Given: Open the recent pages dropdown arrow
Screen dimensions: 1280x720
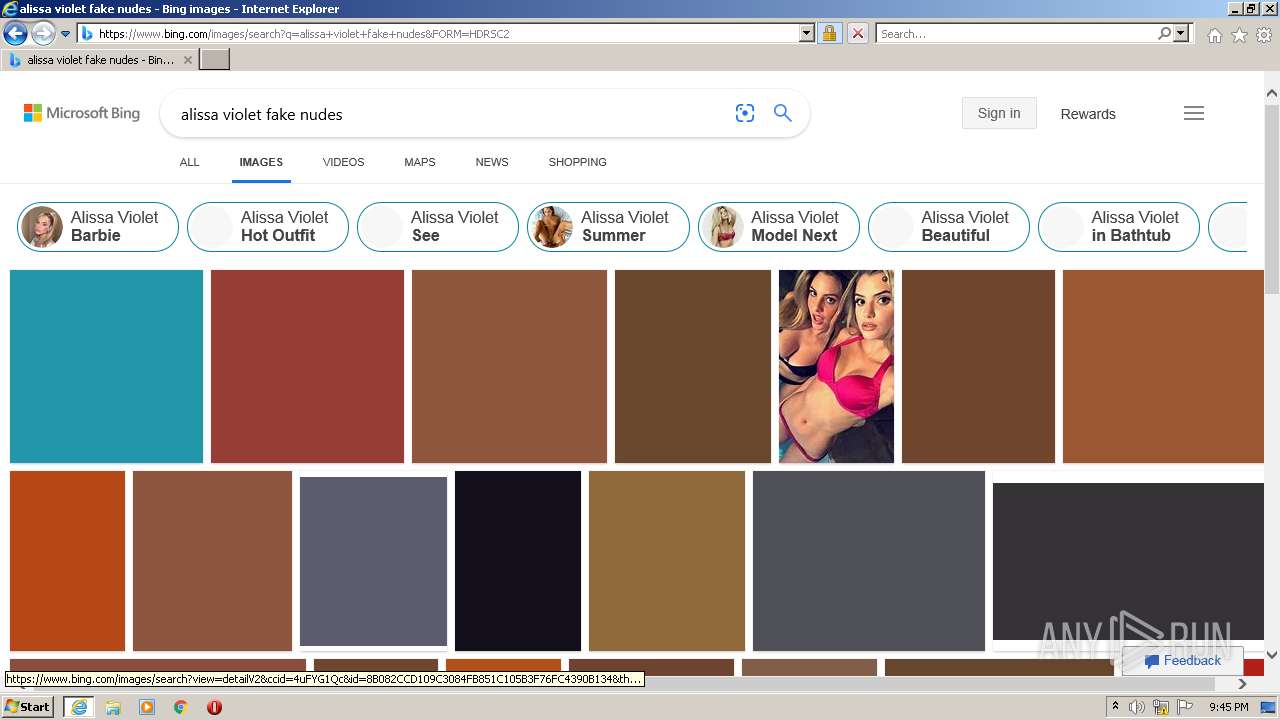Looking at the screenshot, I should point(65,34).
